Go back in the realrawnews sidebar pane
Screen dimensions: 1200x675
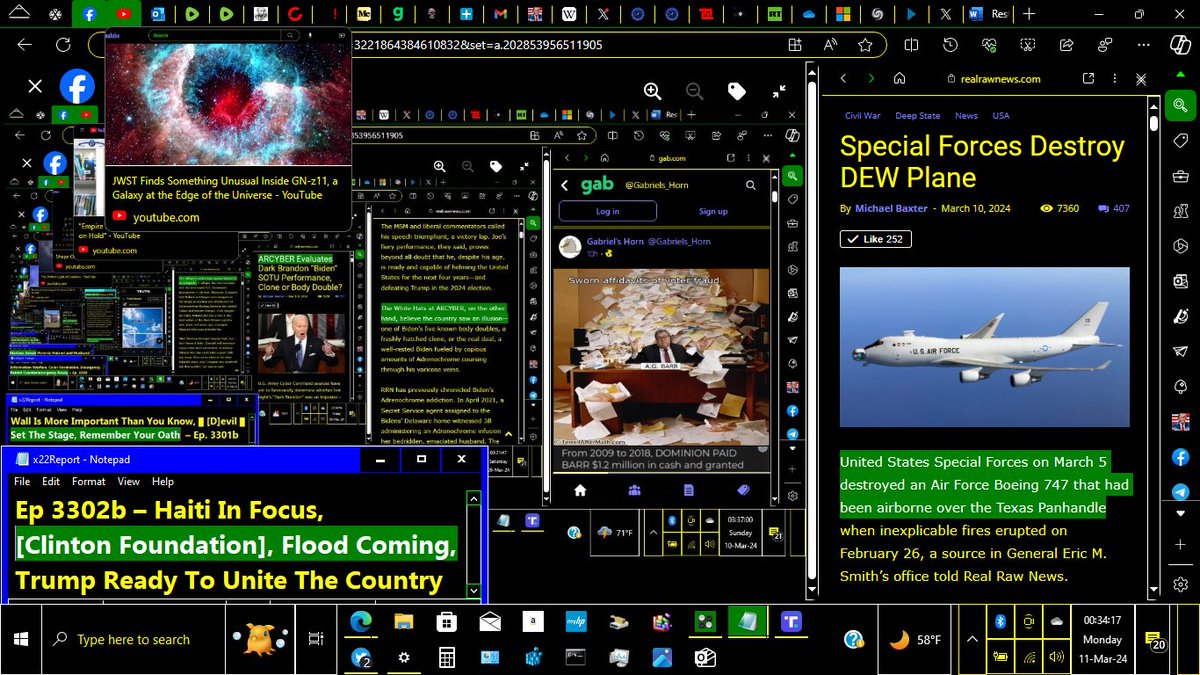(843, 78)
